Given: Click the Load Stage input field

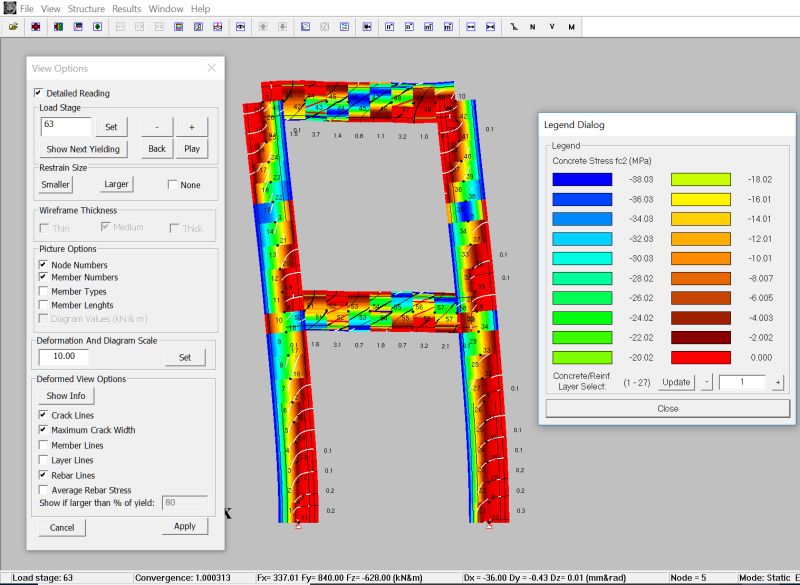Looking at the screenshot, I should coord(66,125).
